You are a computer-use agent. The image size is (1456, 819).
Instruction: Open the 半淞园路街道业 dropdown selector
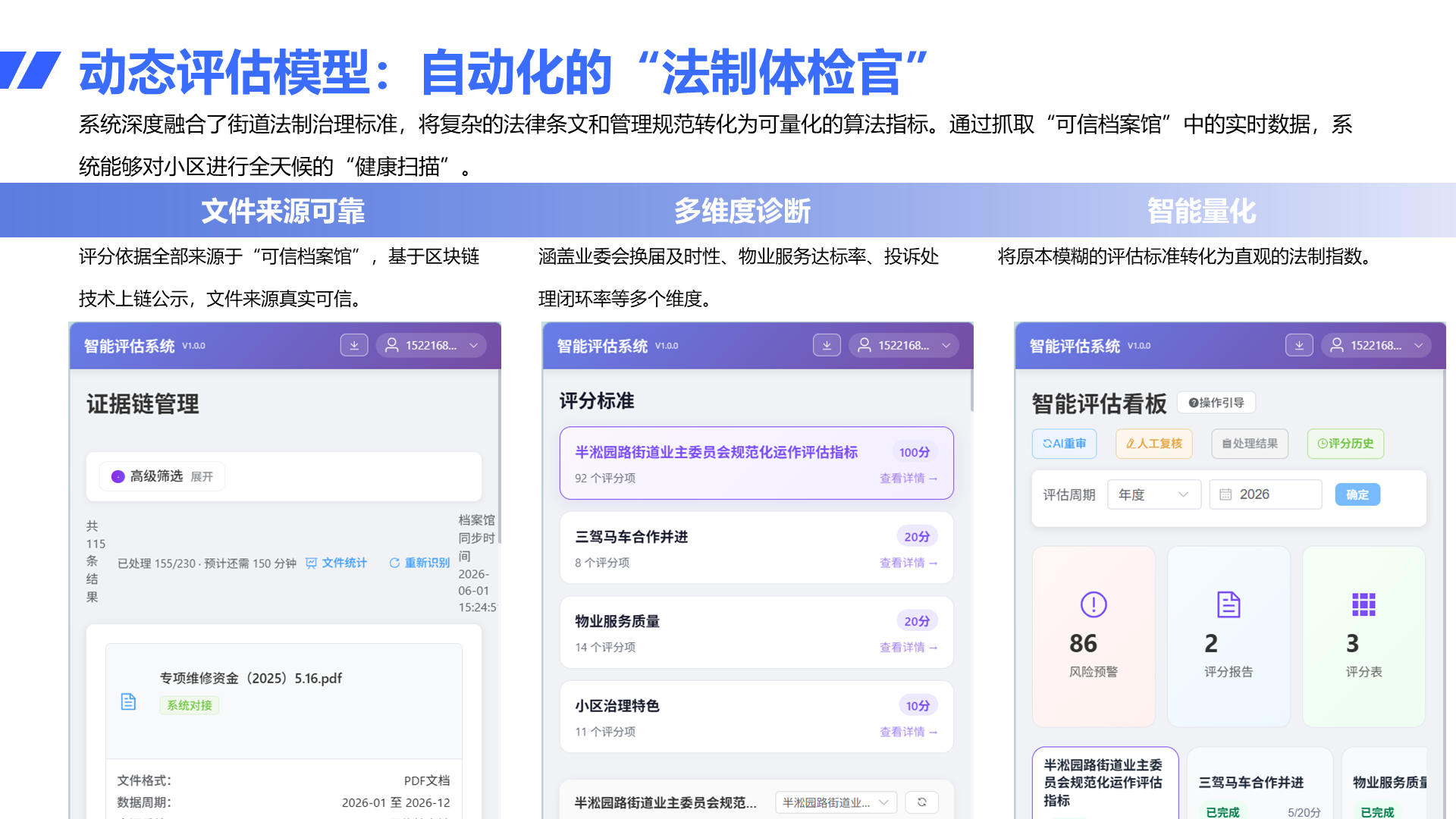pos(836,802)
